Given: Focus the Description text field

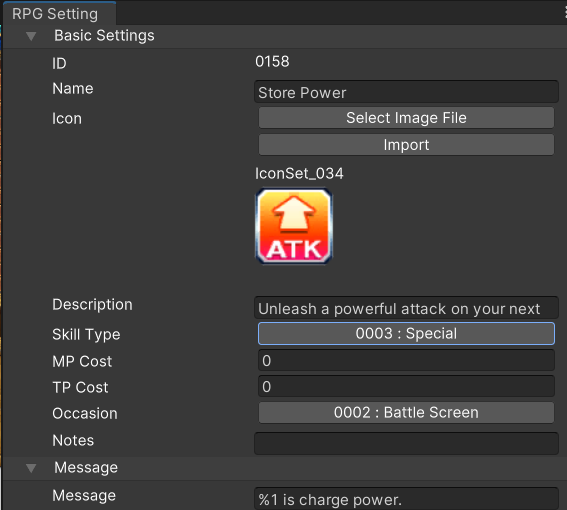Looking at the screenshot, I should (x=406, y=308).
